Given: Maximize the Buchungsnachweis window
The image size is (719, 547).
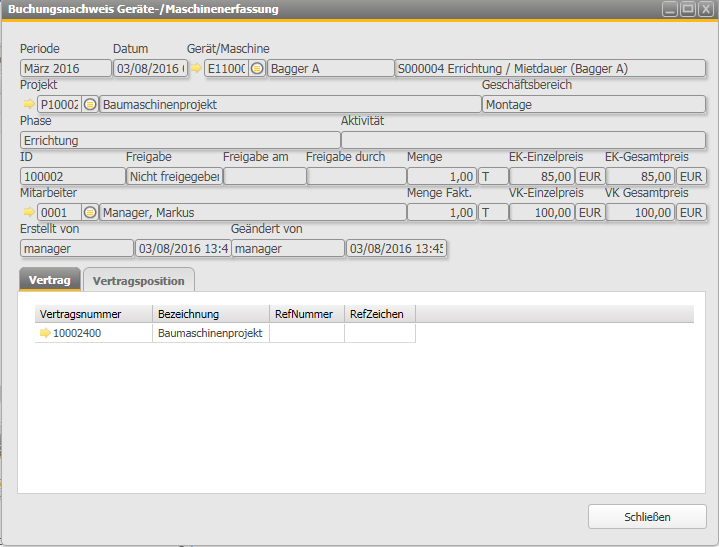Looking at the screenshot, I should coord(688,9).
